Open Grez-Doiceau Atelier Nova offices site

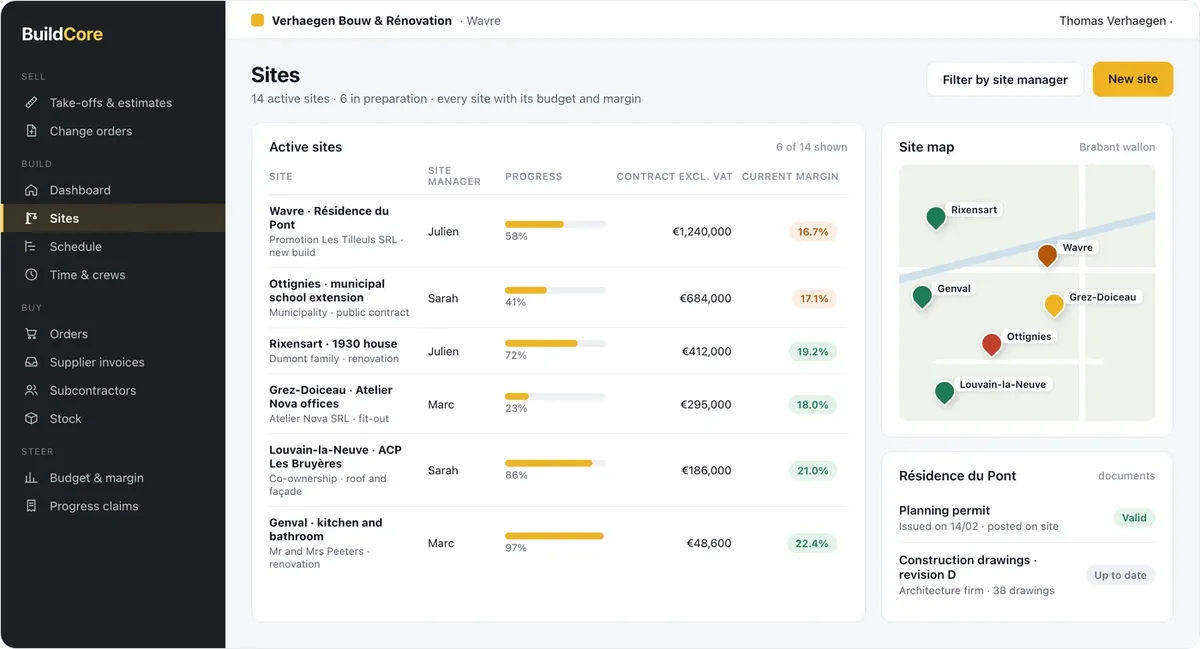point(557,404)
